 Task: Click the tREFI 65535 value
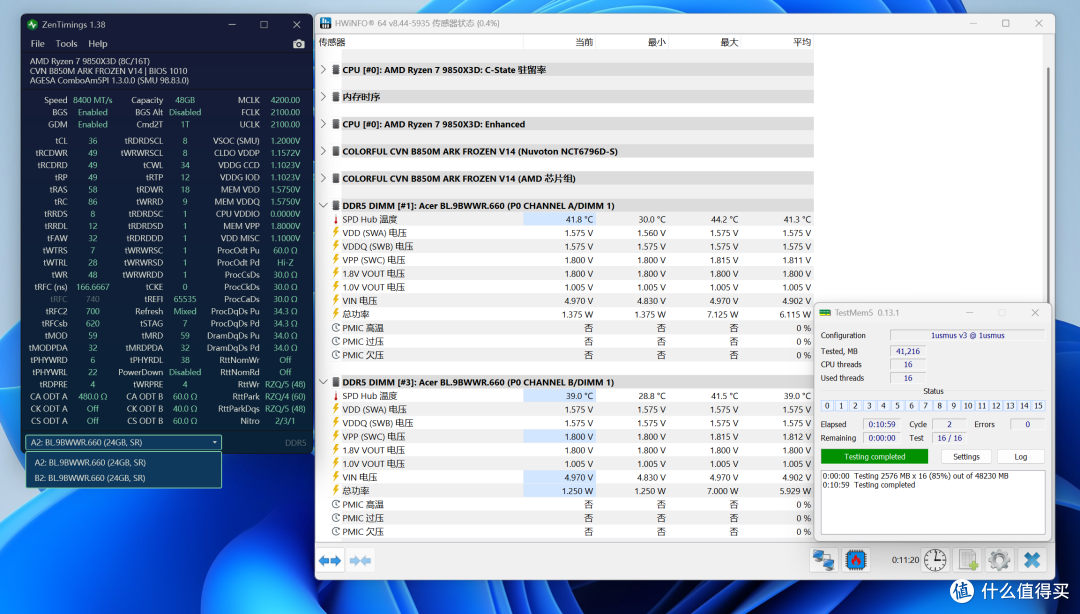(x=185, y=299)
